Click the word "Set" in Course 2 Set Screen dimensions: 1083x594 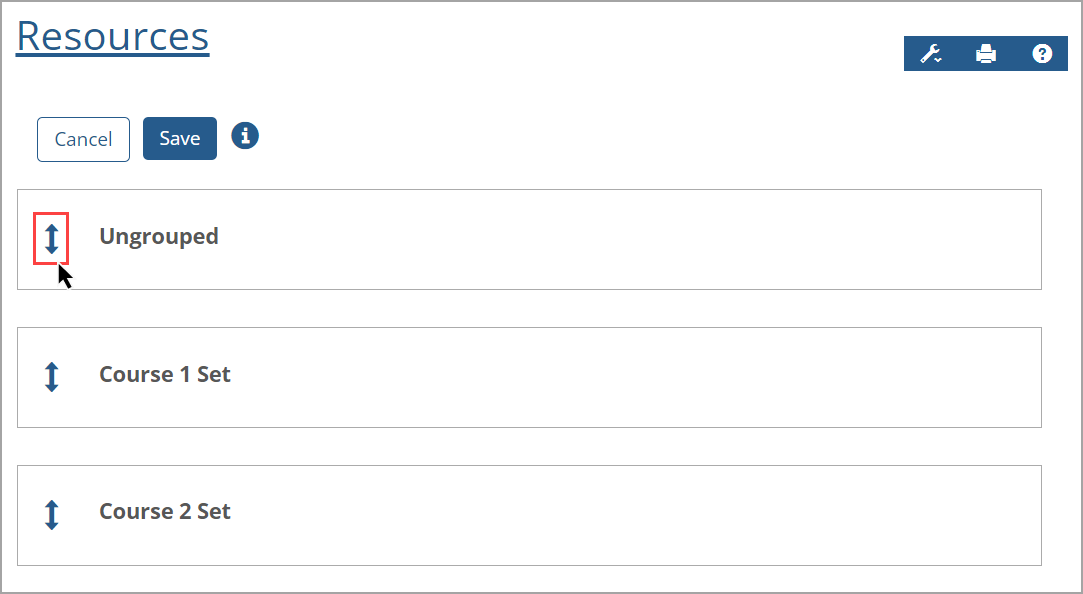tap(214, 512)
